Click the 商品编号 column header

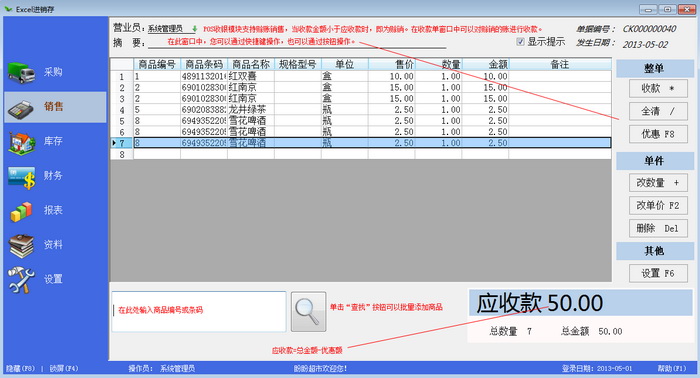coord(157,64)
